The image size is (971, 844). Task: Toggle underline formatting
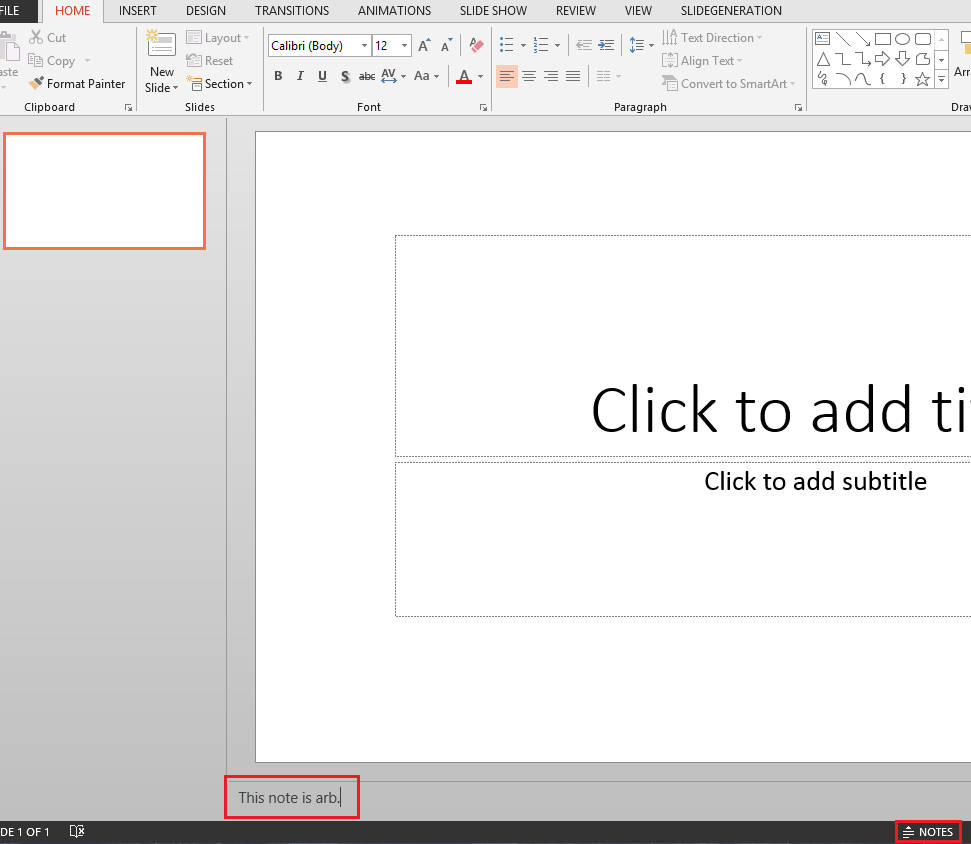(322, 76)
